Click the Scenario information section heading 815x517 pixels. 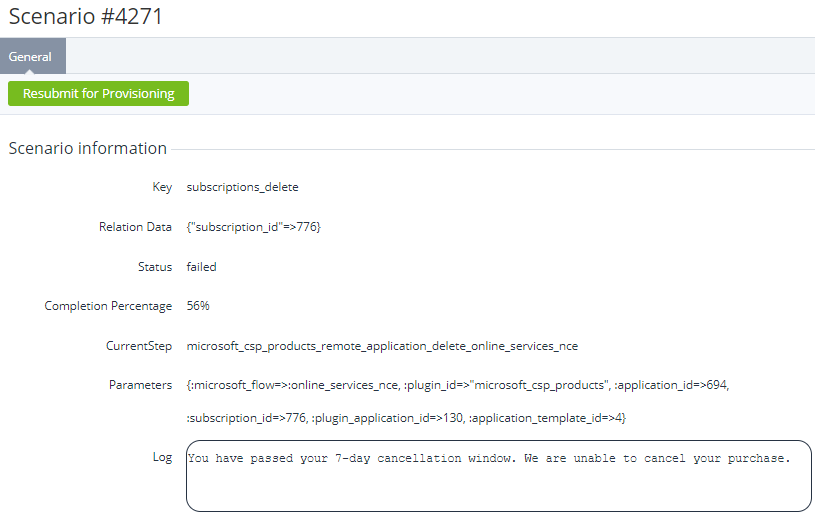(87, 148)
